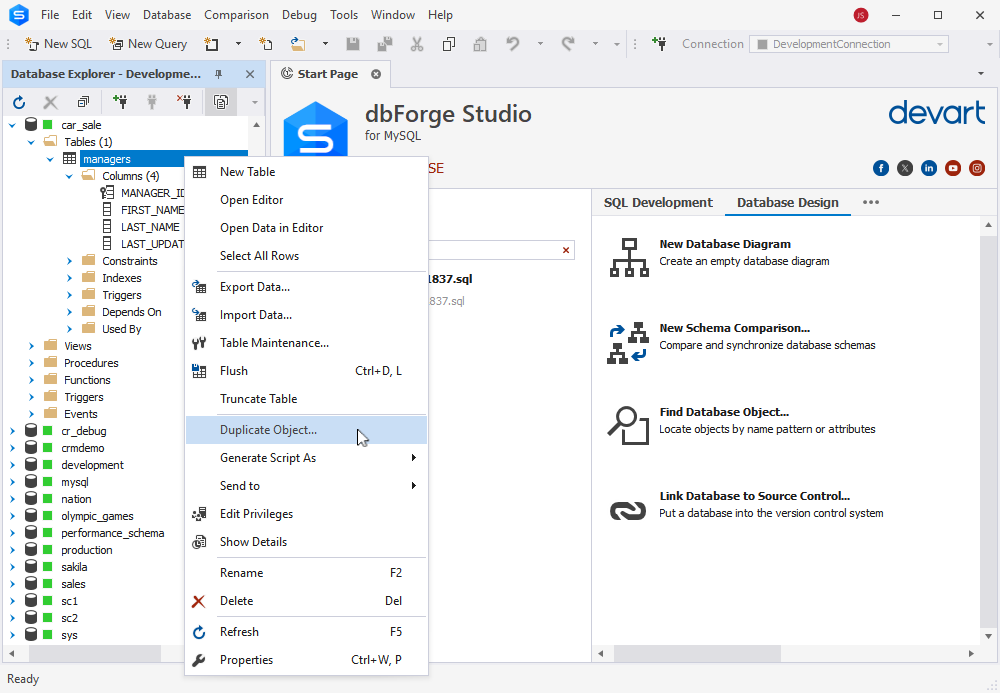Click the Disconnect red-X plug icon in Database Explorer
The image size is (1000, 693).
click(184, 102)
